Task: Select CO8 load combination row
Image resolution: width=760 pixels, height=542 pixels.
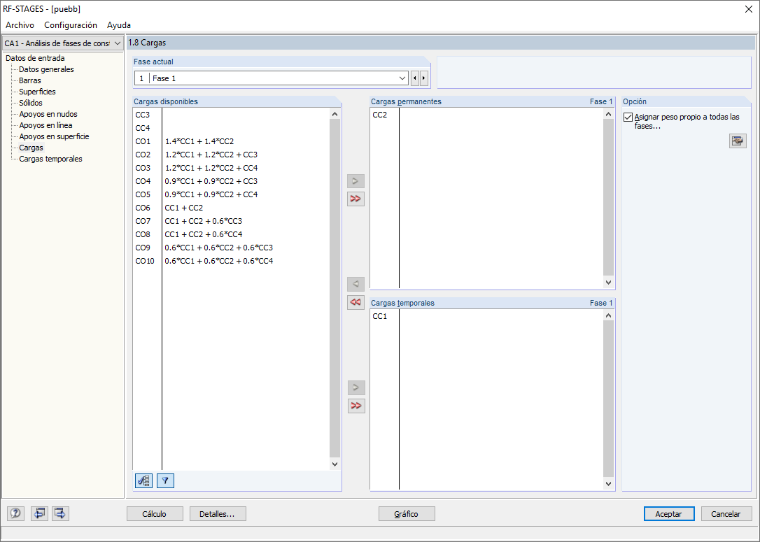Action: (x=232, y=234)
